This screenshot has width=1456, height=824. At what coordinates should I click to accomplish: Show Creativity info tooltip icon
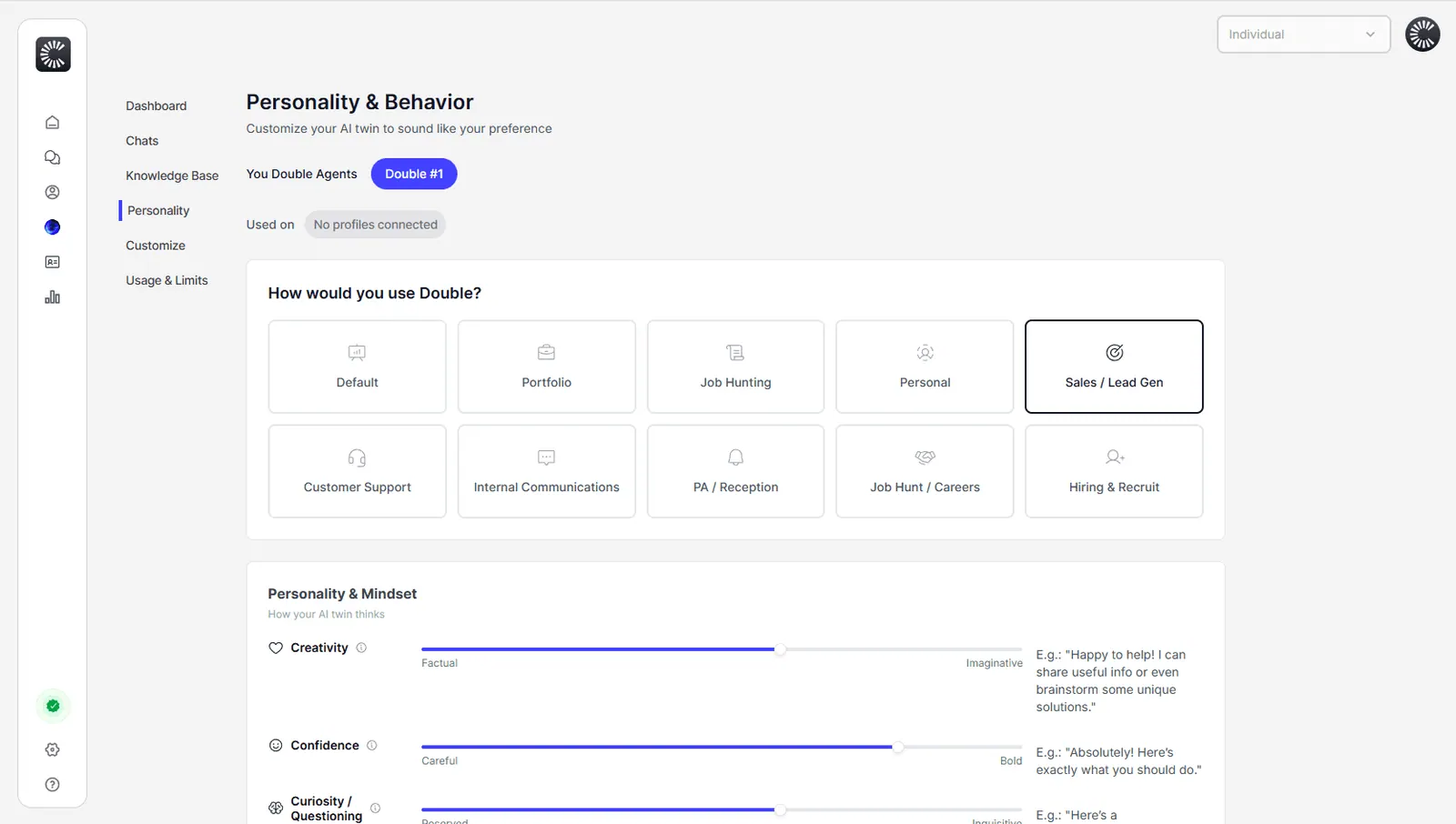361,648
